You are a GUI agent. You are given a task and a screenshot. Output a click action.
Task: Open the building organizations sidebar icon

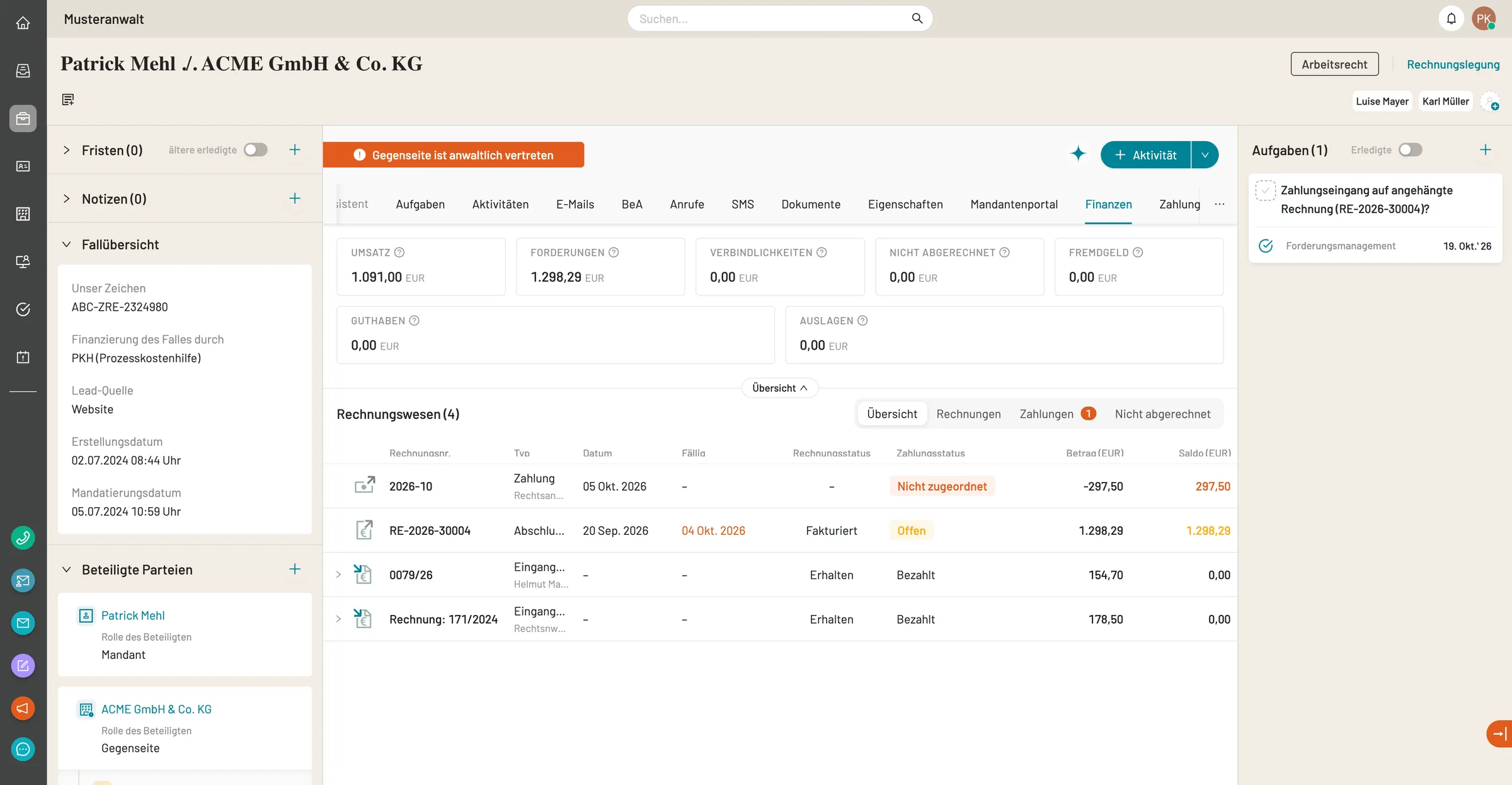[23, 214]
